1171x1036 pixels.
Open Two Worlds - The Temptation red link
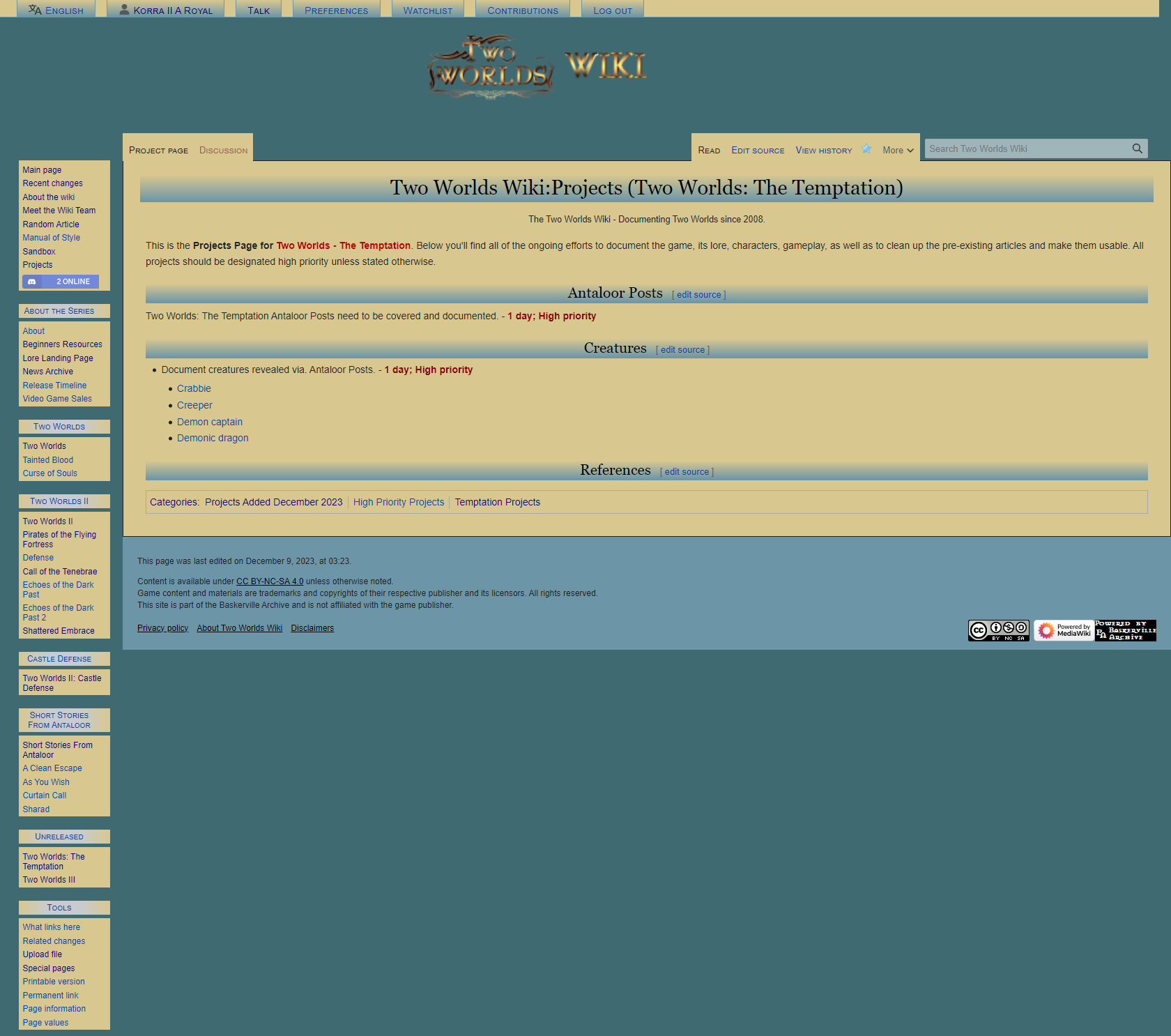pos(343,245)
